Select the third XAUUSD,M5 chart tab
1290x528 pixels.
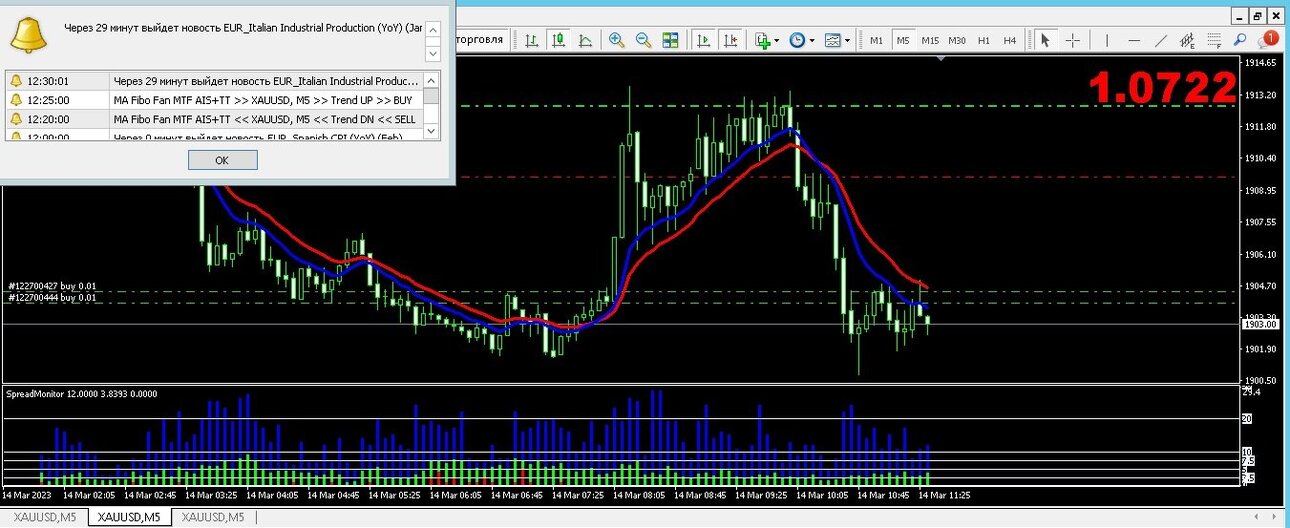coord(213,517)
